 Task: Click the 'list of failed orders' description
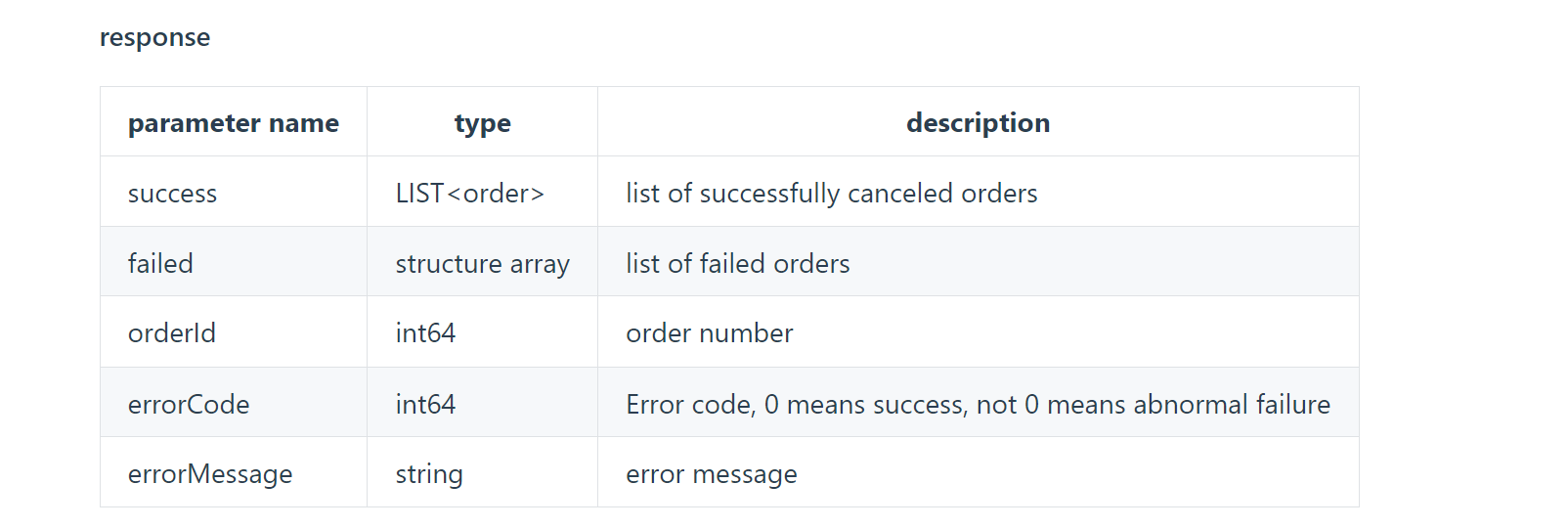coord(738,263)
